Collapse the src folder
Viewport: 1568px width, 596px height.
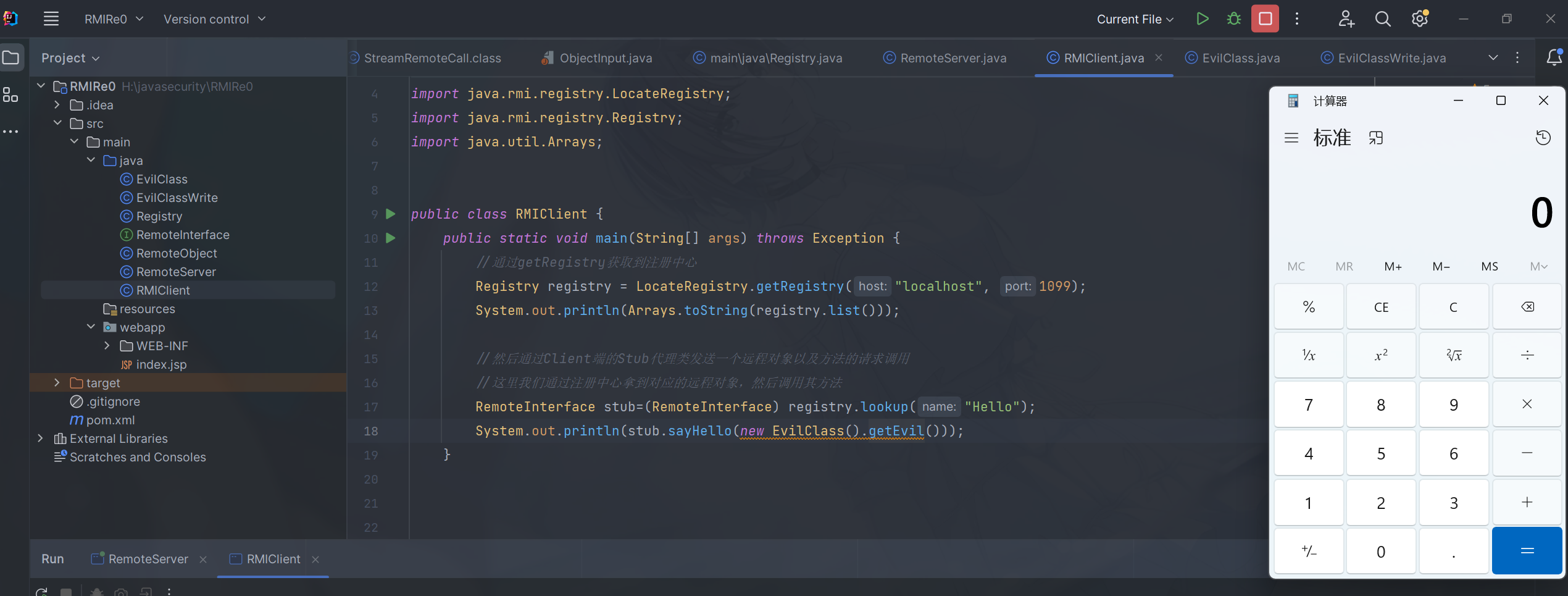(x=57, y=124)
